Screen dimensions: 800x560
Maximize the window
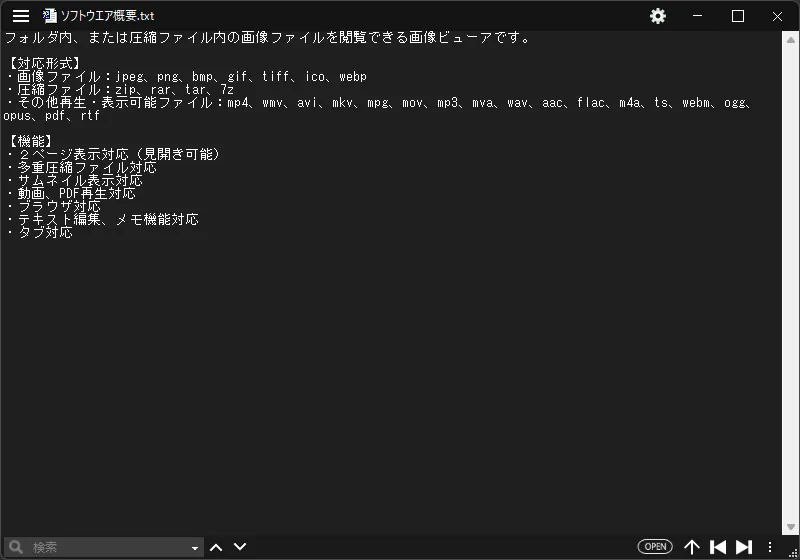[x=738, y=16]
